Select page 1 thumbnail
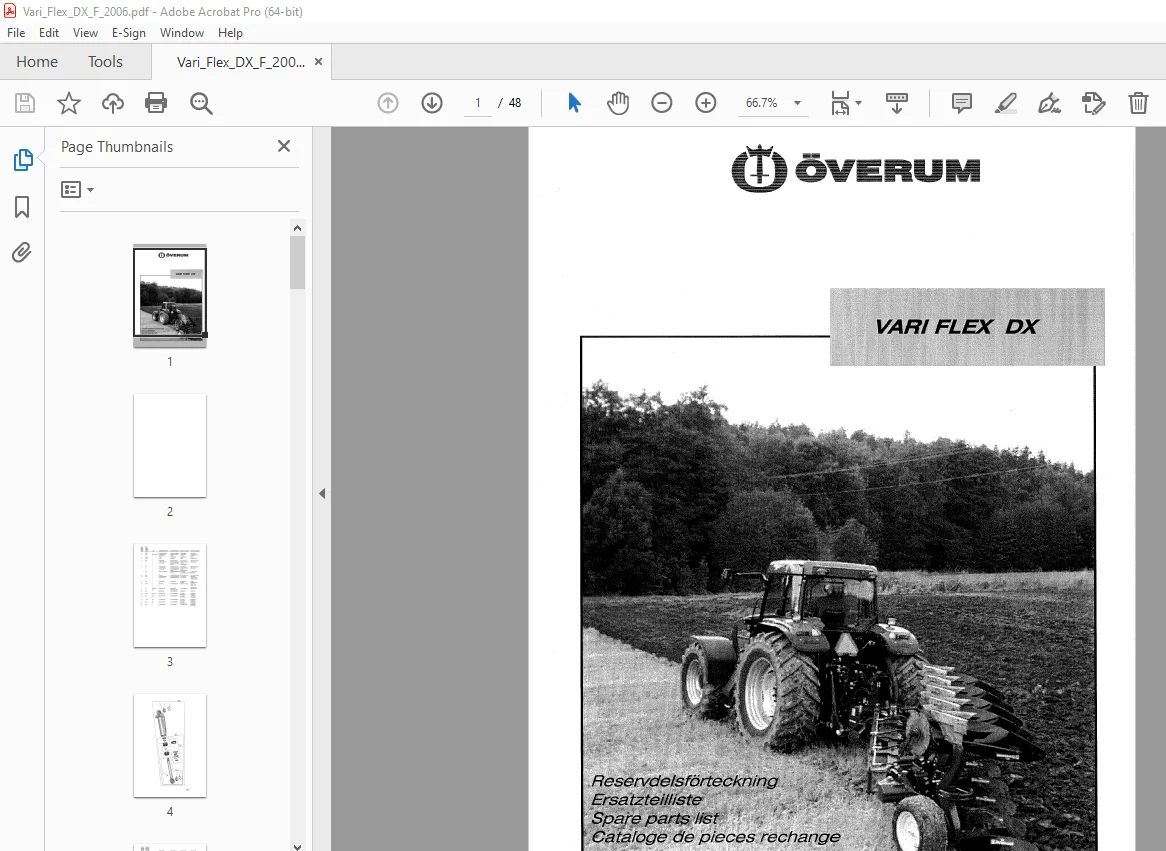The height and width of the screenshot is (851, 1166). click(x=170, y=296)
